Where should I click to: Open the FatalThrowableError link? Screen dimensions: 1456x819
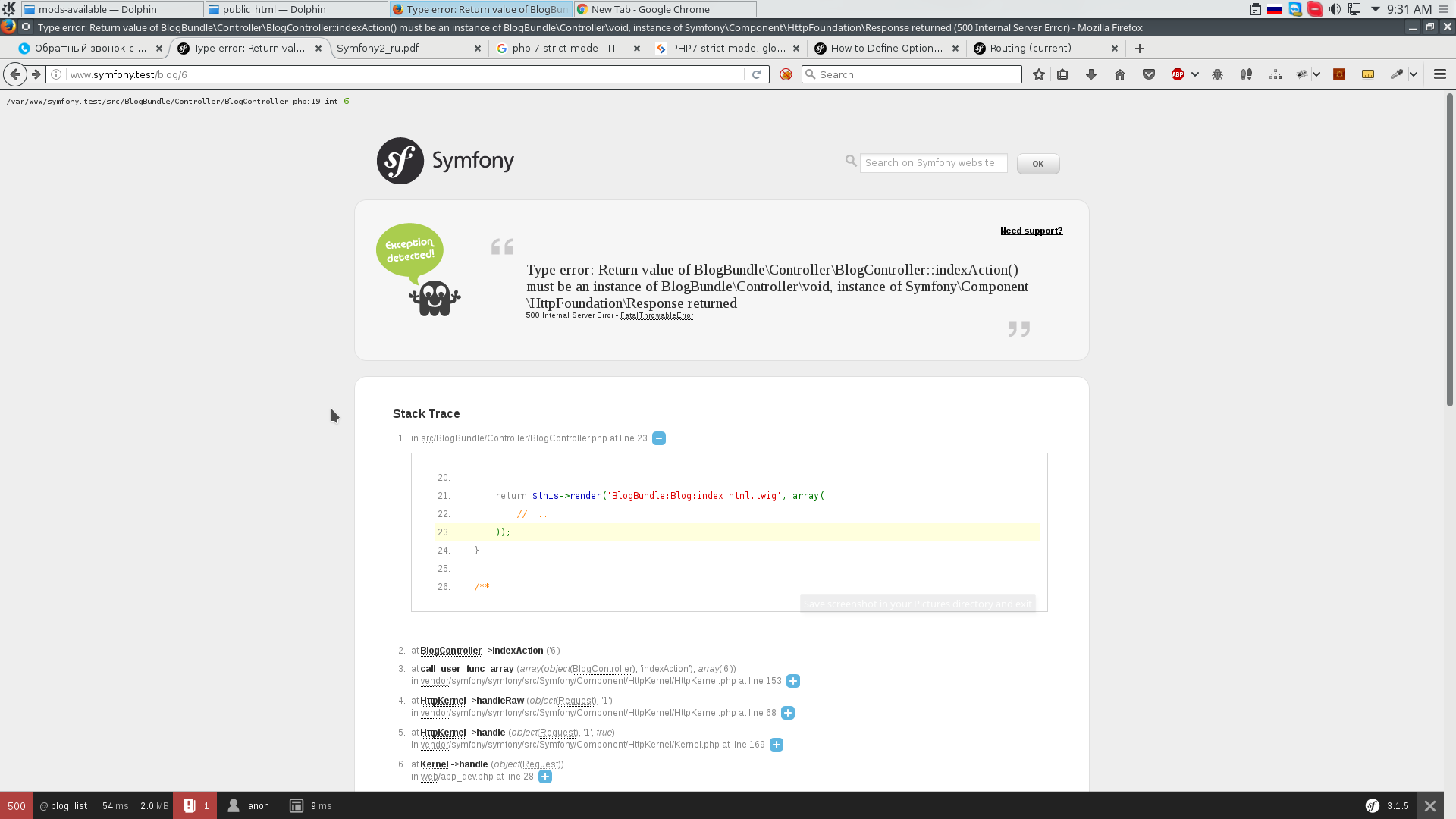tap(657, 315)
